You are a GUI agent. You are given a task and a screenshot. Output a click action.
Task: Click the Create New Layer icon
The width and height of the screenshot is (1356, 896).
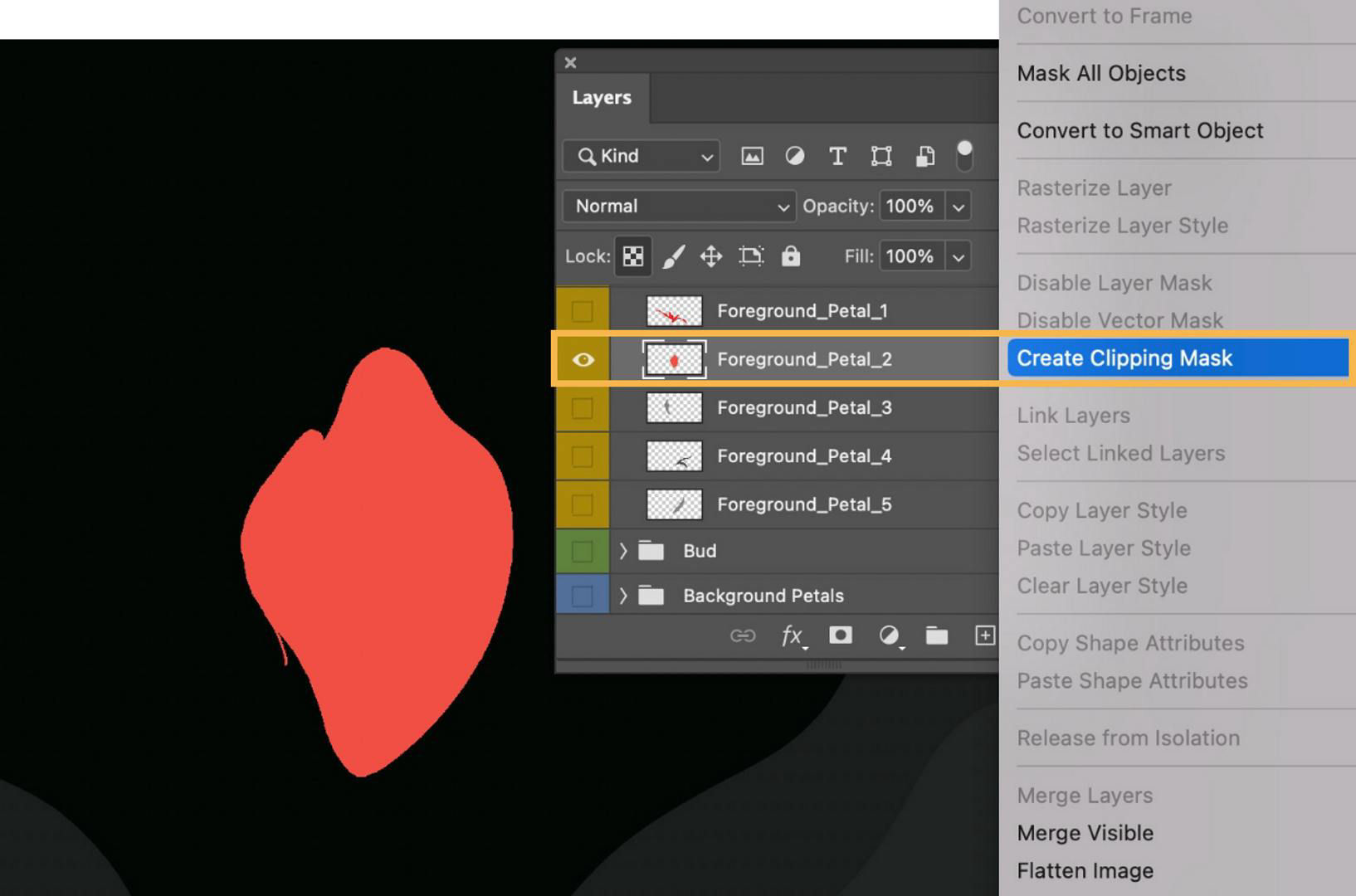point(984,635)
